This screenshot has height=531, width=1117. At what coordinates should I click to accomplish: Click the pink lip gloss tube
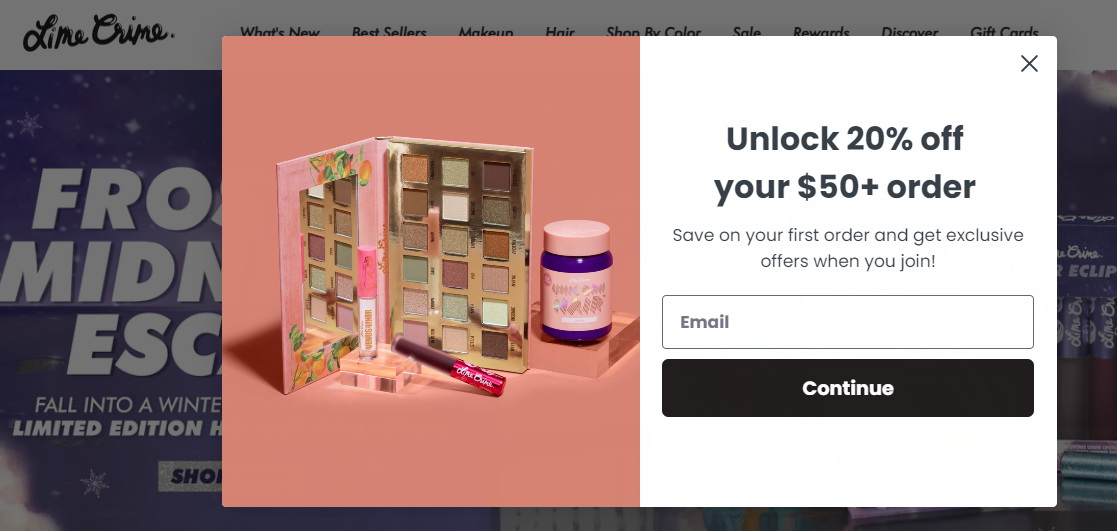[367, 291]
